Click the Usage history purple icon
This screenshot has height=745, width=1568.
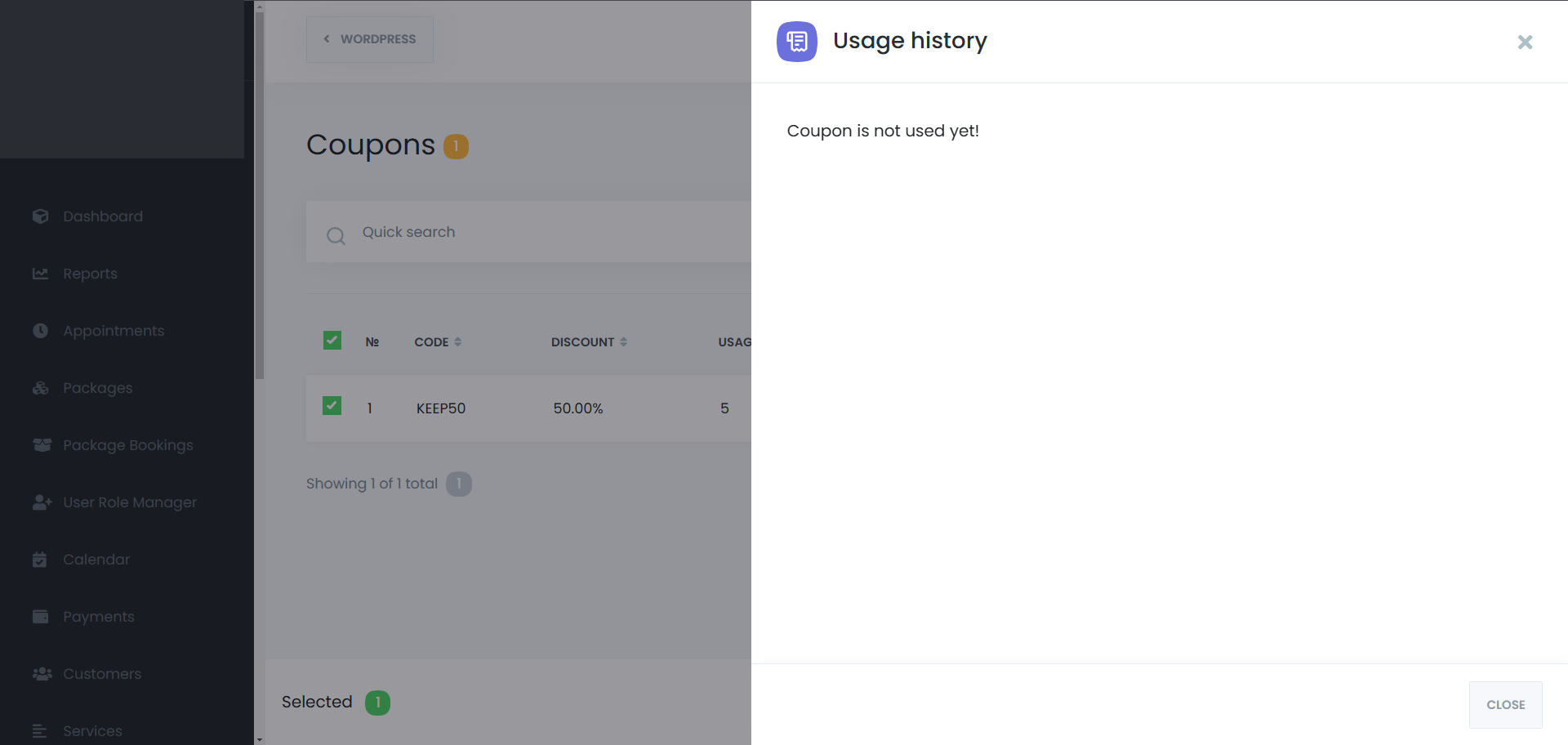pyautogui.click(x=796, y=42)
